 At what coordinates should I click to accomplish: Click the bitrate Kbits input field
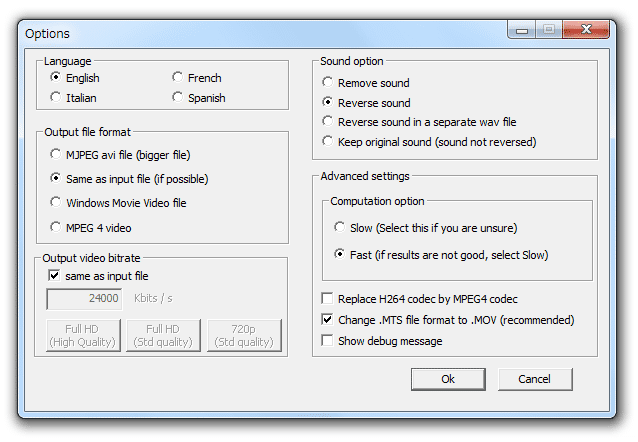pyautogui.click(x=84, y=299)
